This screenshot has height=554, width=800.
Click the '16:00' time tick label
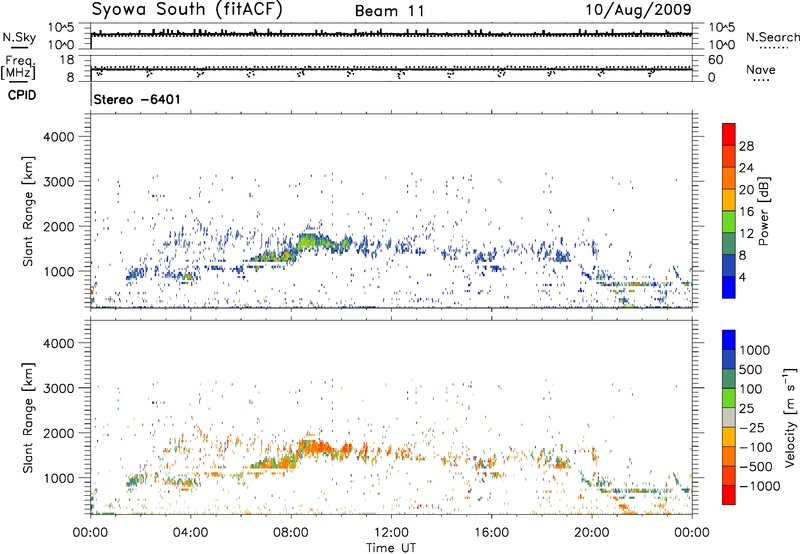click(x=491, y=533)
